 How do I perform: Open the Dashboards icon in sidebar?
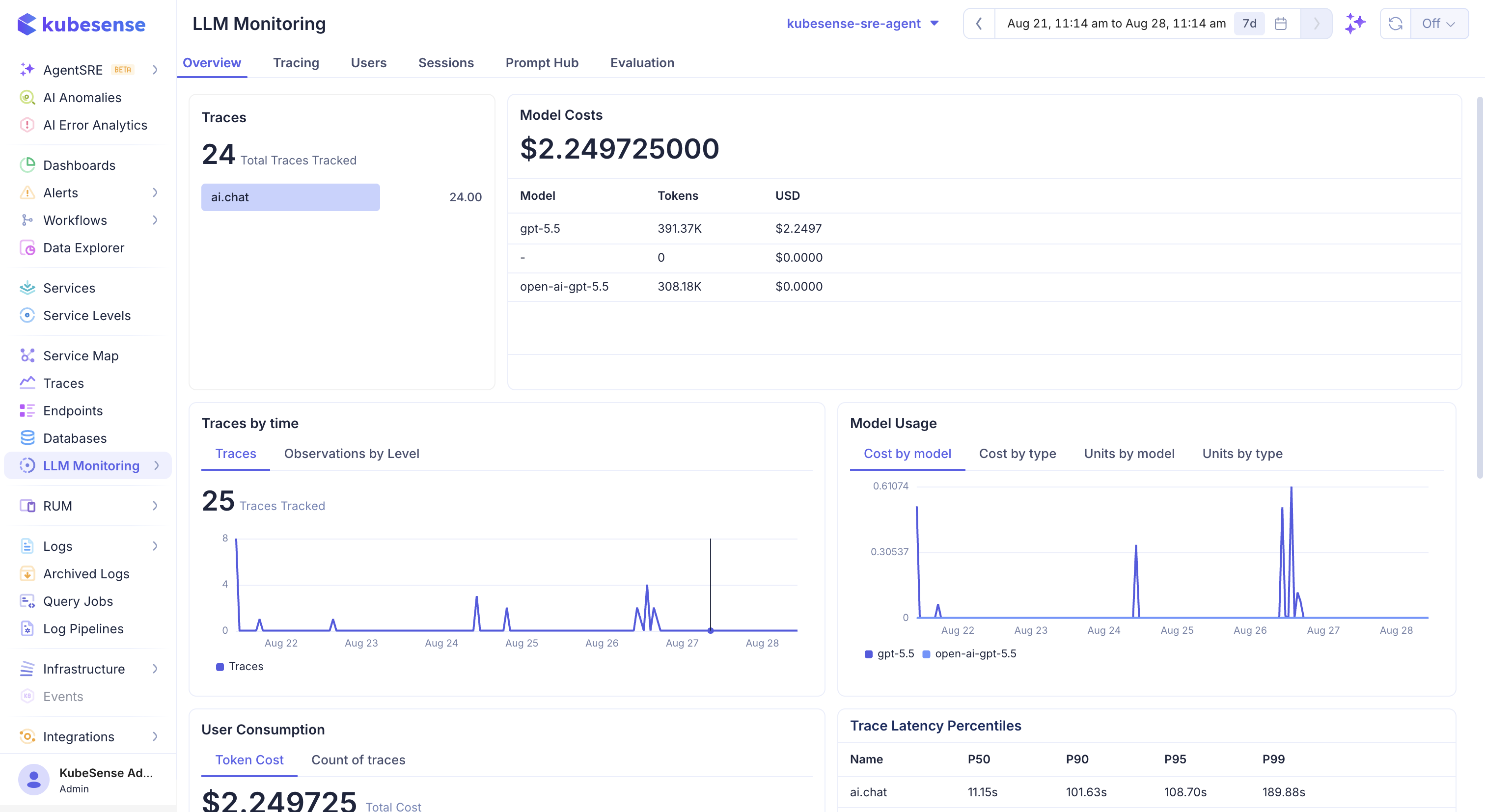pyautogui.click(x=27, y=165)
